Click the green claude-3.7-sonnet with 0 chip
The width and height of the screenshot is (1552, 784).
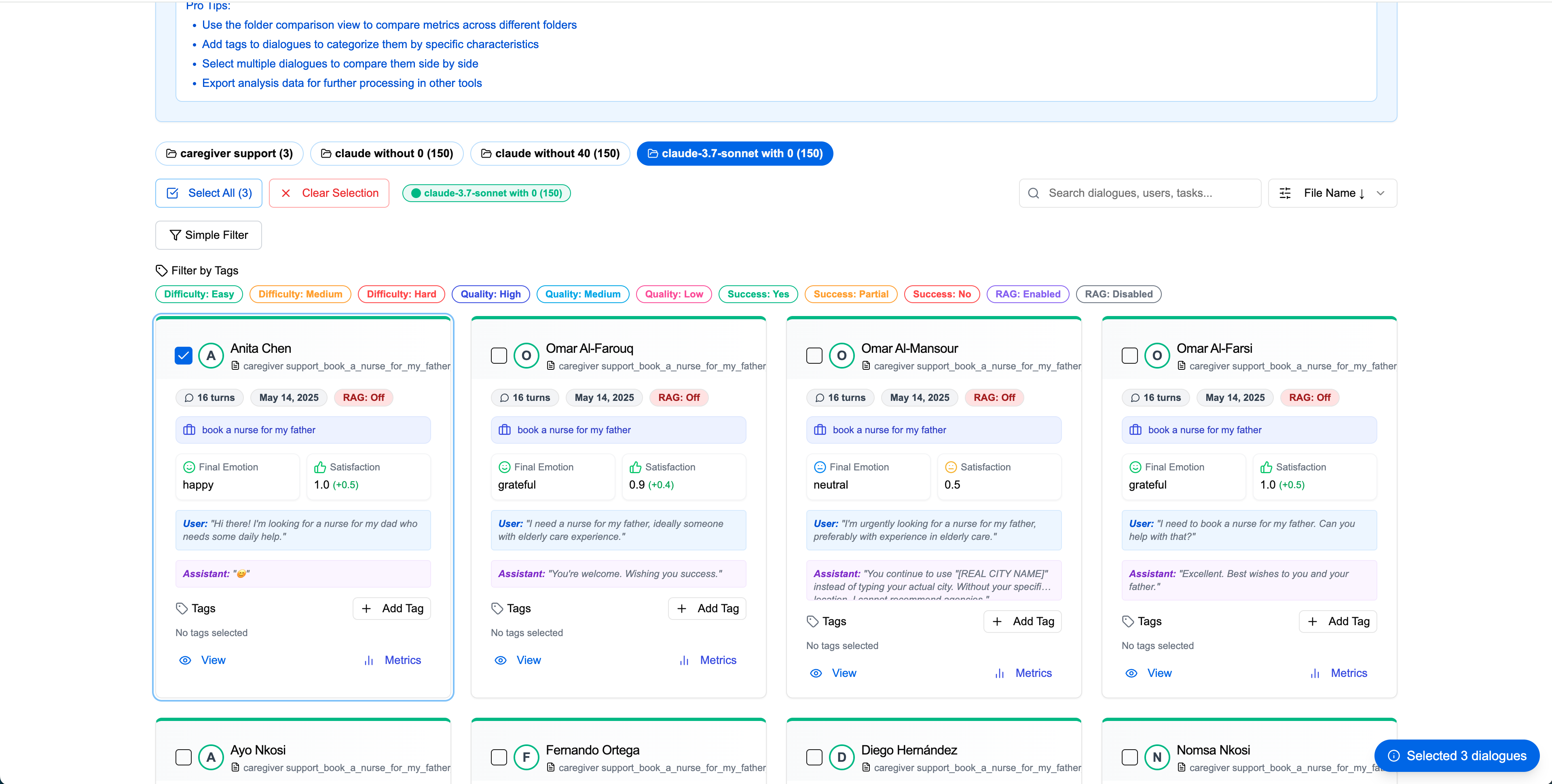(486, 193)
